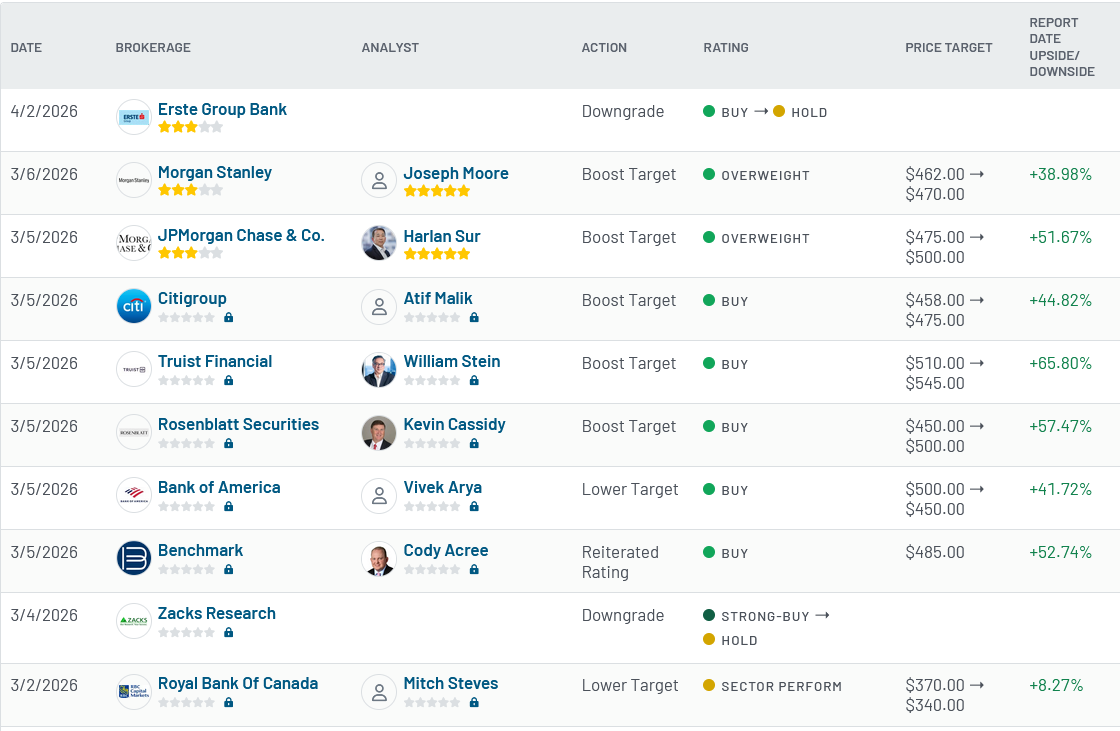Click the Zacks Research logo icon

[134, 620]
